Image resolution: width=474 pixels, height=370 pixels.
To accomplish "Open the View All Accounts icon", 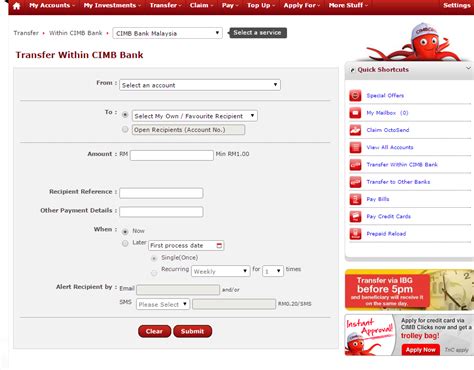I will click(355, 147).
